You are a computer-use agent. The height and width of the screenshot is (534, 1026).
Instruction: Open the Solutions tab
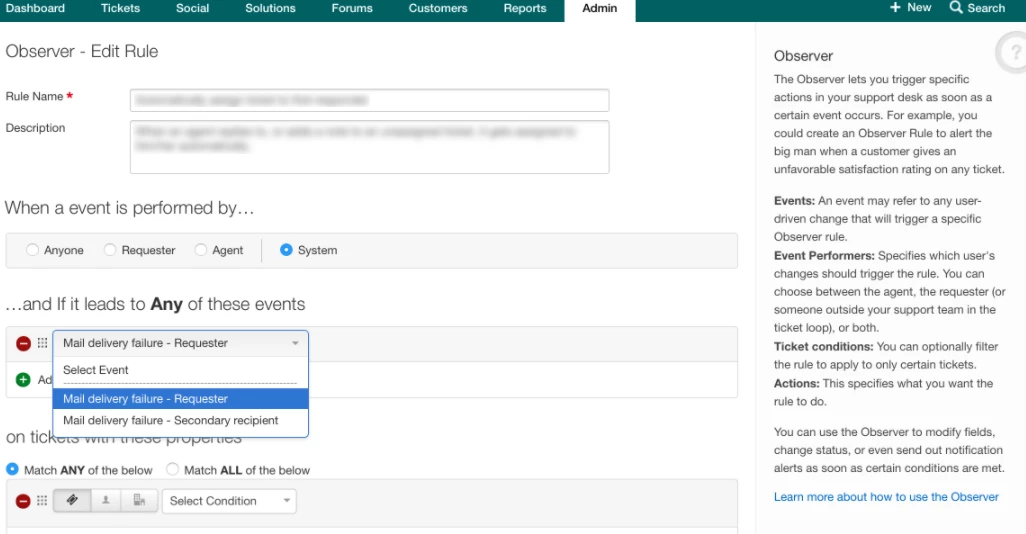click(270, 9)
